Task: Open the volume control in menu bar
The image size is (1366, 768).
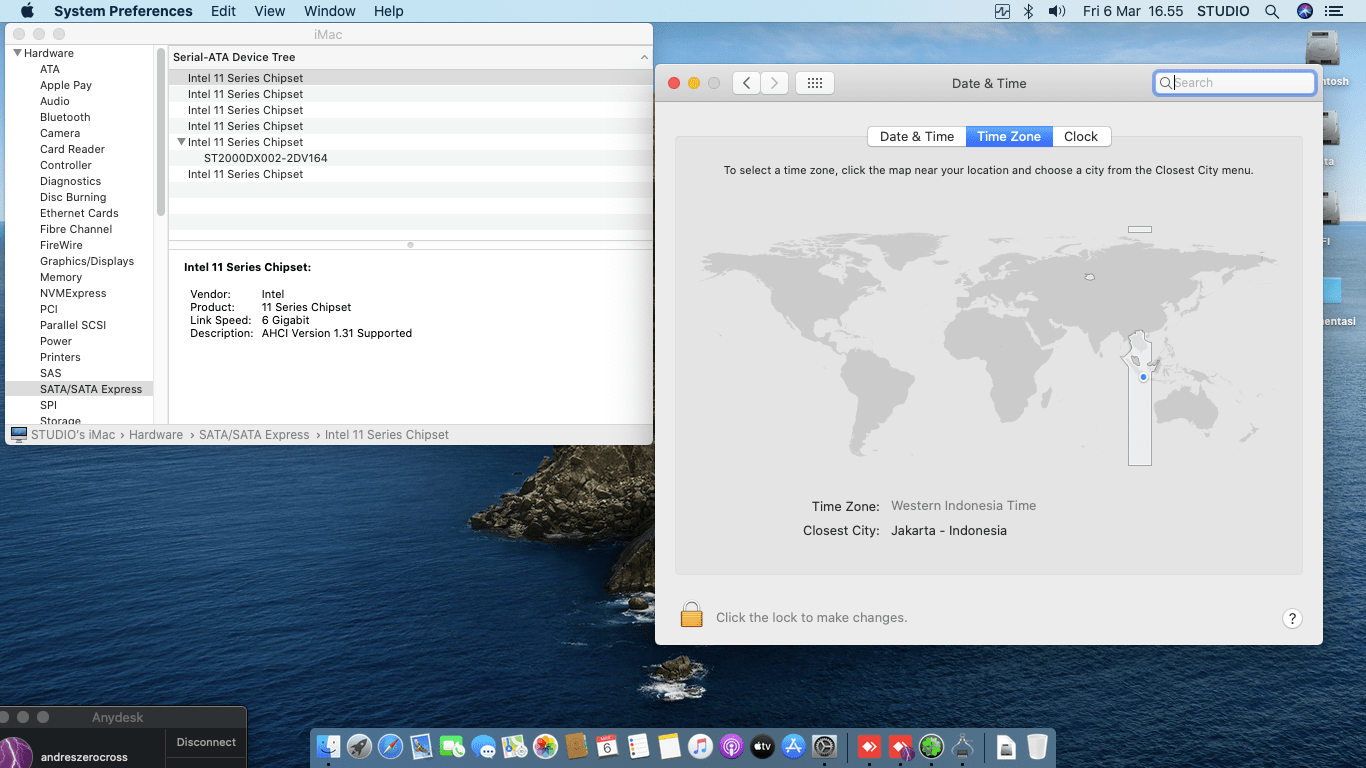Action: tap(1056, 11)
